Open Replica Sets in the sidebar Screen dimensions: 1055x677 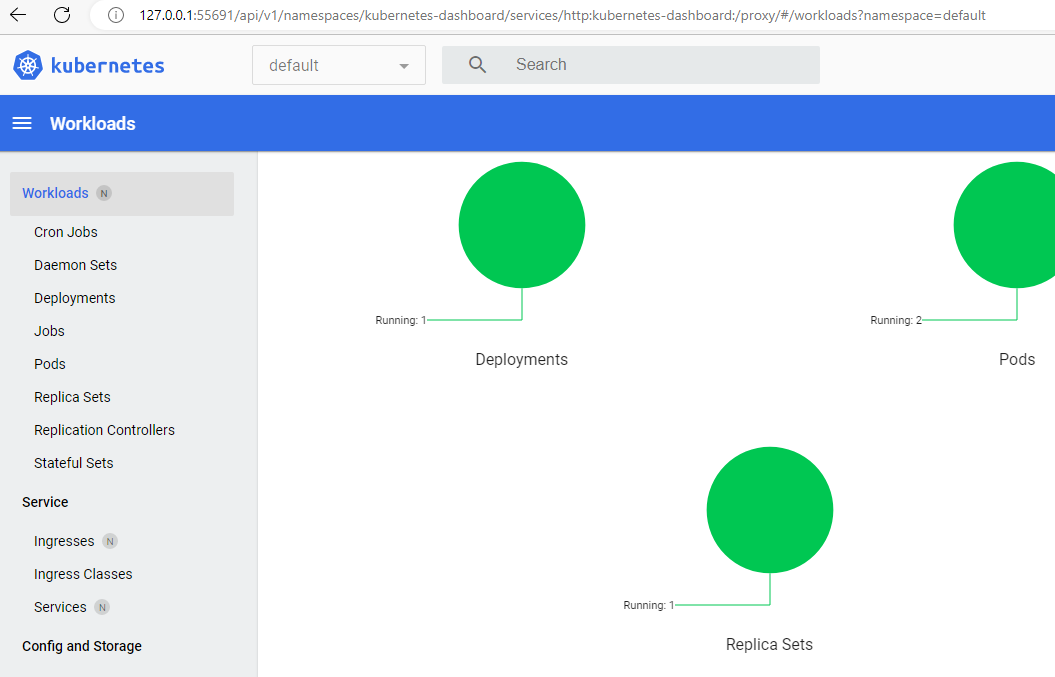pos(72,397)
